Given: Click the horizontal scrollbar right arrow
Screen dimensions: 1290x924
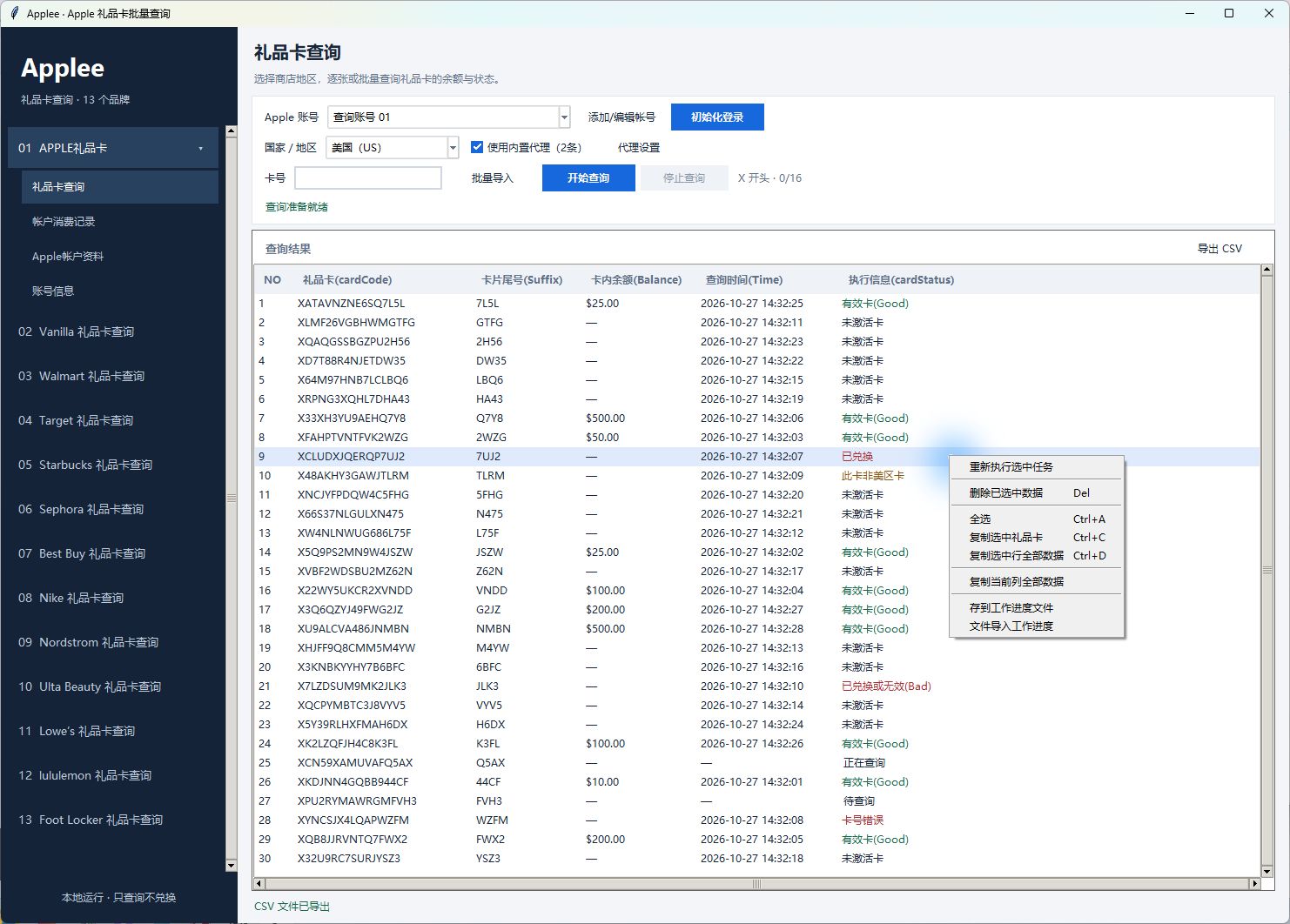Looking at the screenshot, I should click(x=1254, y=884).
